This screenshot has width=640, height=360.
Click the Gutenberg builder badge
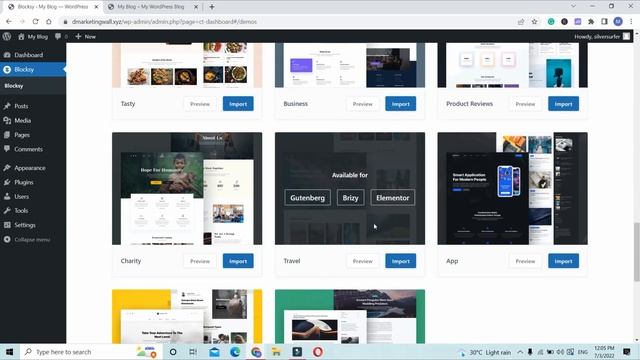coord(307,198)
